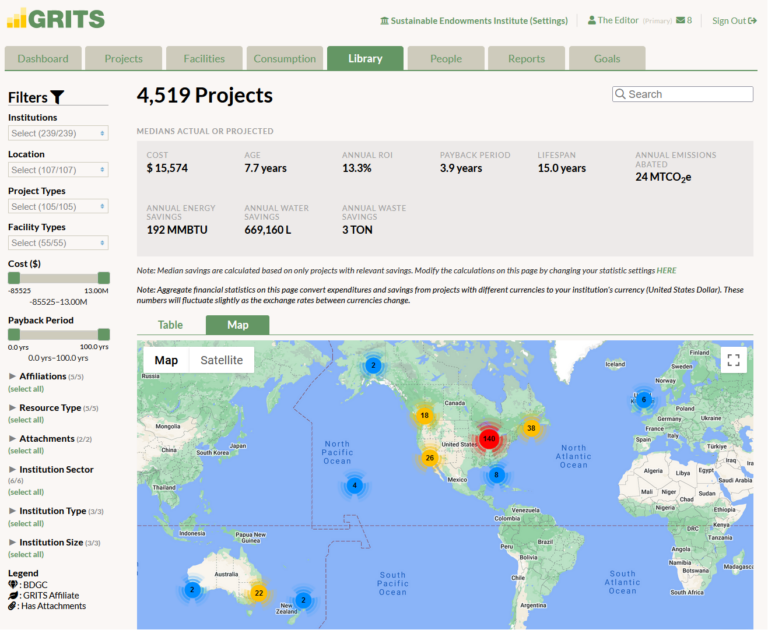Screen dimensions: 768x630
Task: Toggle fullscreen map view icon
Action: click(733, 361)
